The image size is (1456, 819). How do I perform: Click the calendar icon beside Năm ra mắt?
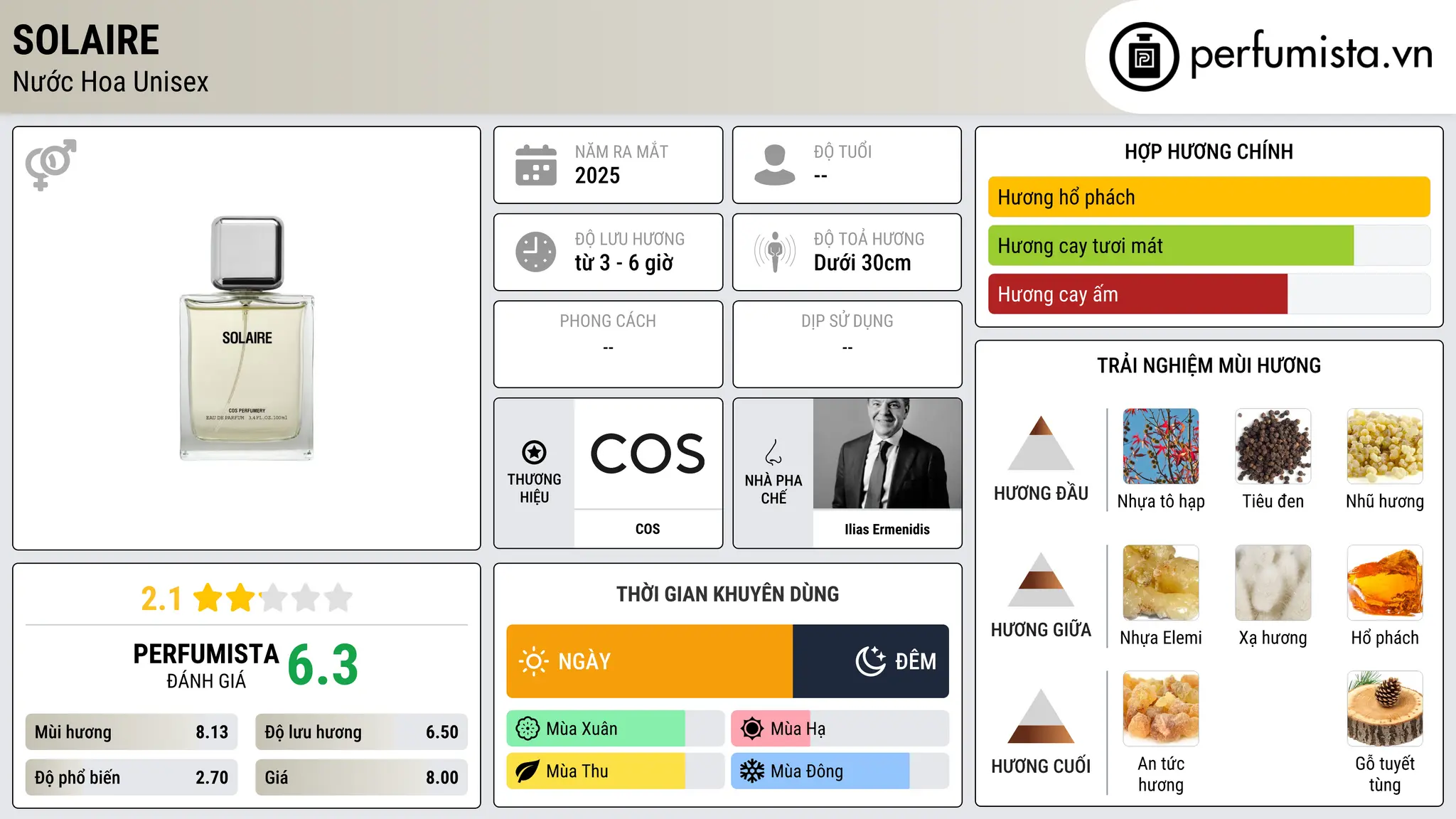[536, 165]
